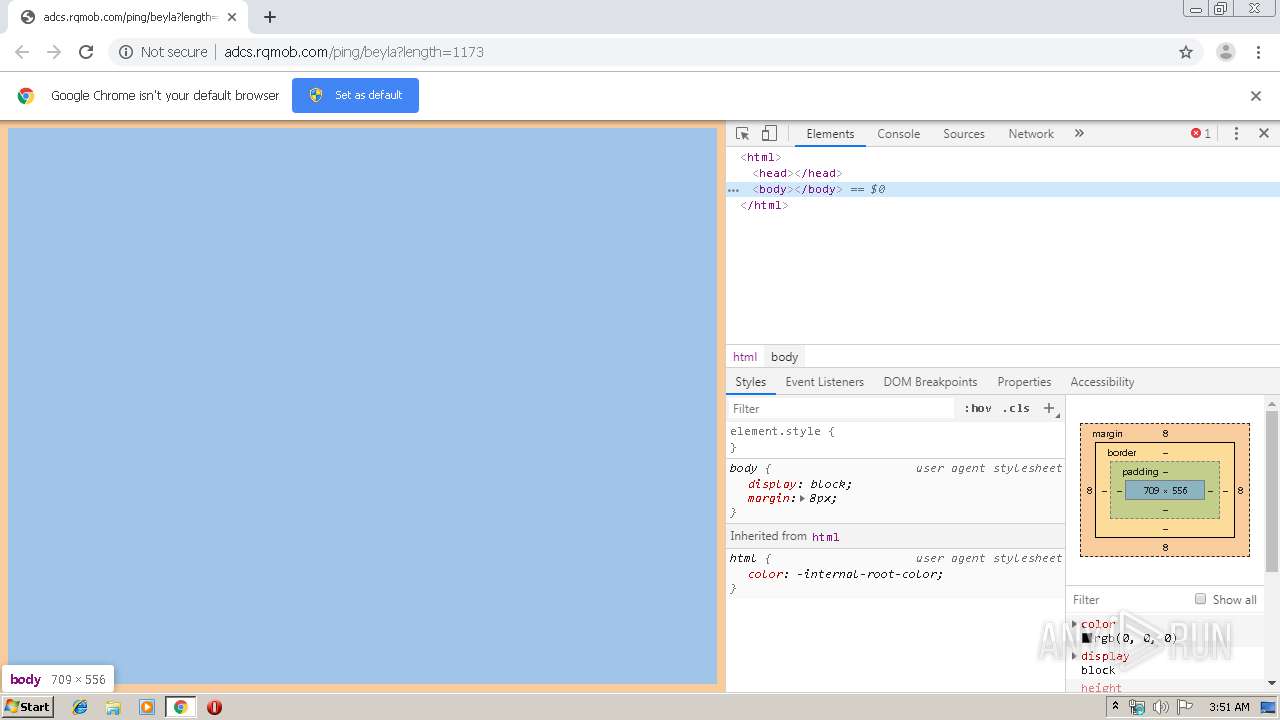Click the -internal-root-color value
Screen dimensions: 1280x720
tap(869, 574)
